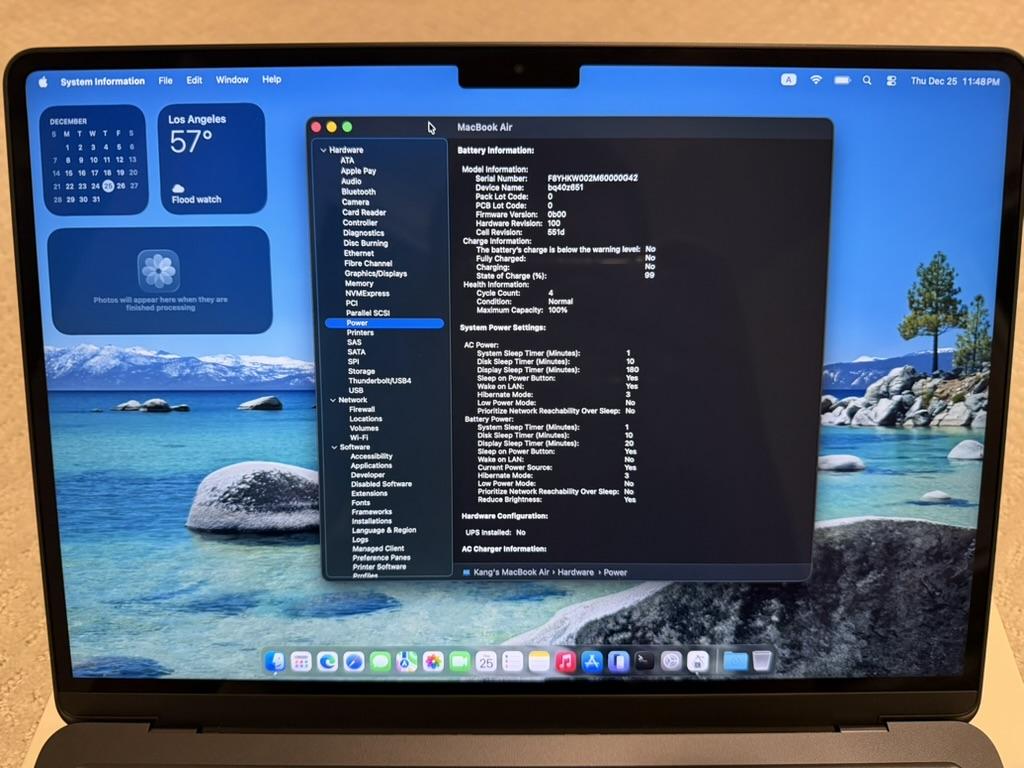Click the input source A icon
The width and height of the screenshot is (1024, 768).
coord(788,80)
